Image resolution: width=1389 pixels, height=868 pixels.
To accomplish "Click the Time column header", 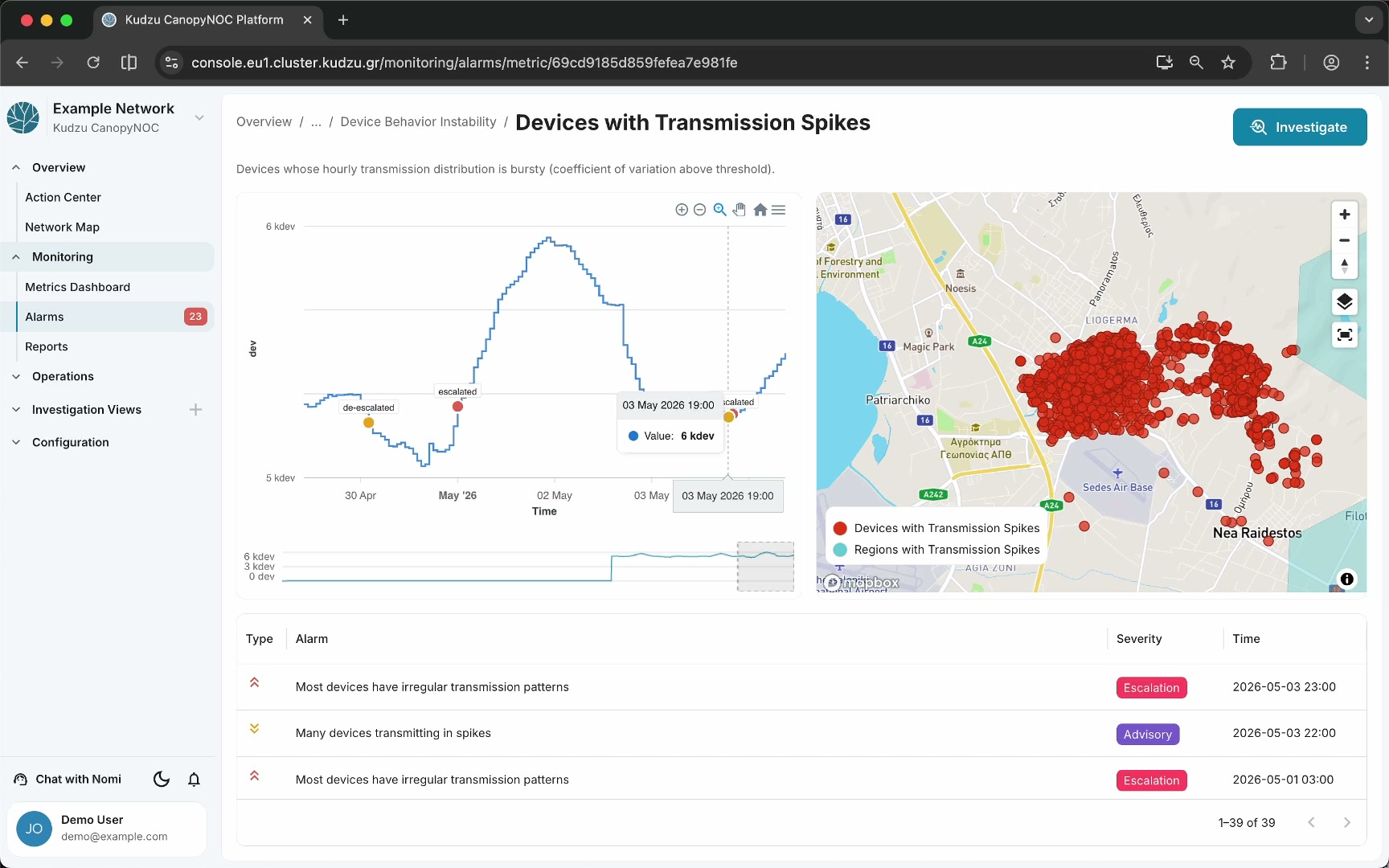I will [x=1246, y=639].
